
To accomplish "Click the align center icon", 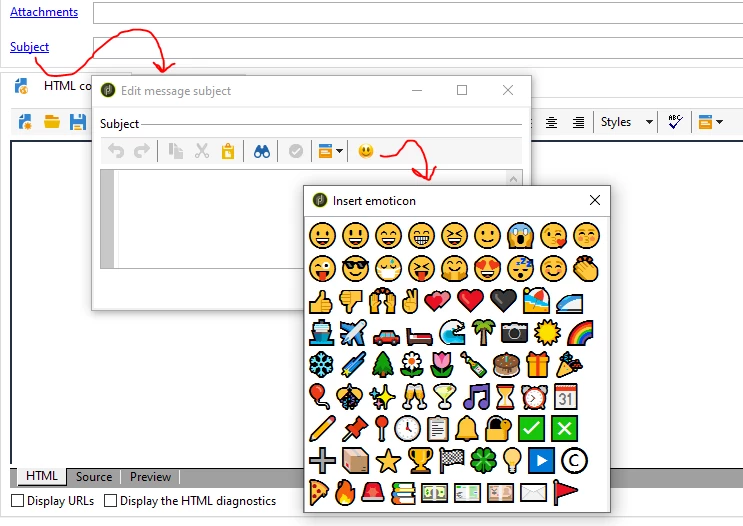I will pyautogui.click(x=551, y=122).
